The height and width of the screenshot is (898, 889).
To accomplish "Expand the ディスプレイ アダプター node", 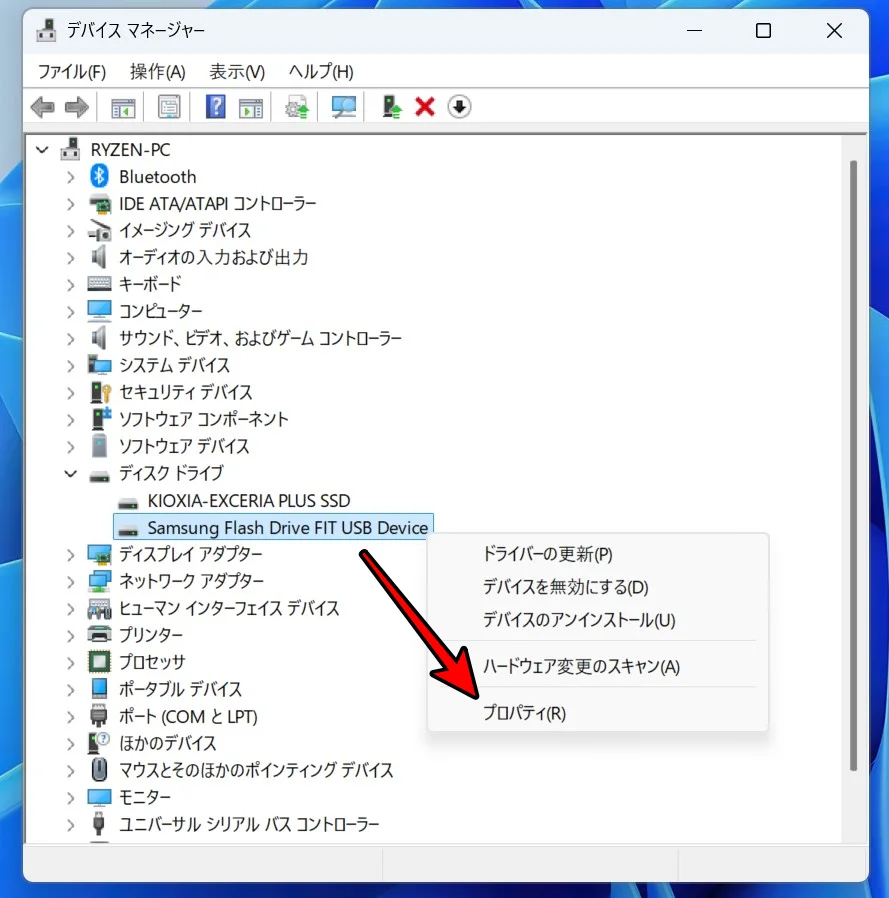I will pos(70,554).
